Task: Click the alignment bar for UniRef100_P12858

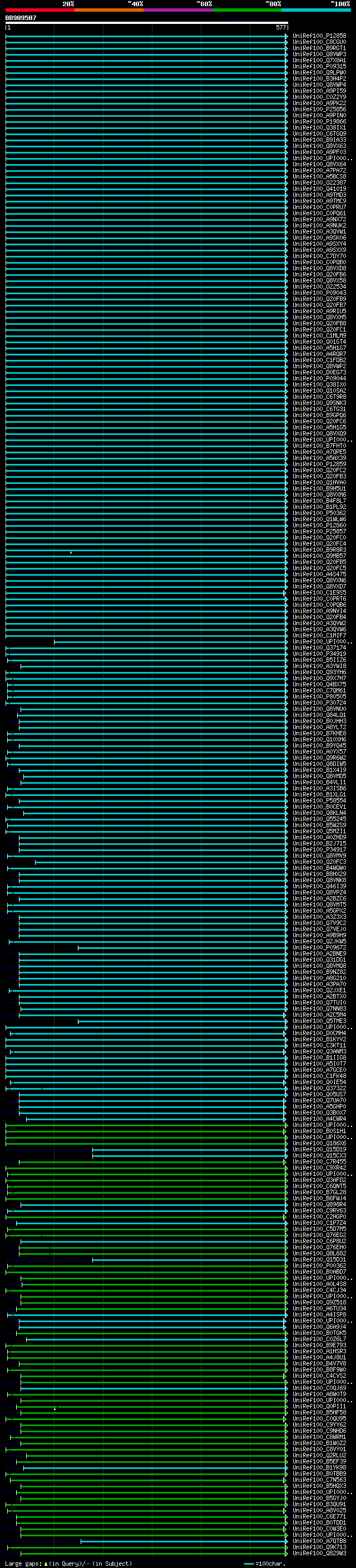Action: [147, 36]
